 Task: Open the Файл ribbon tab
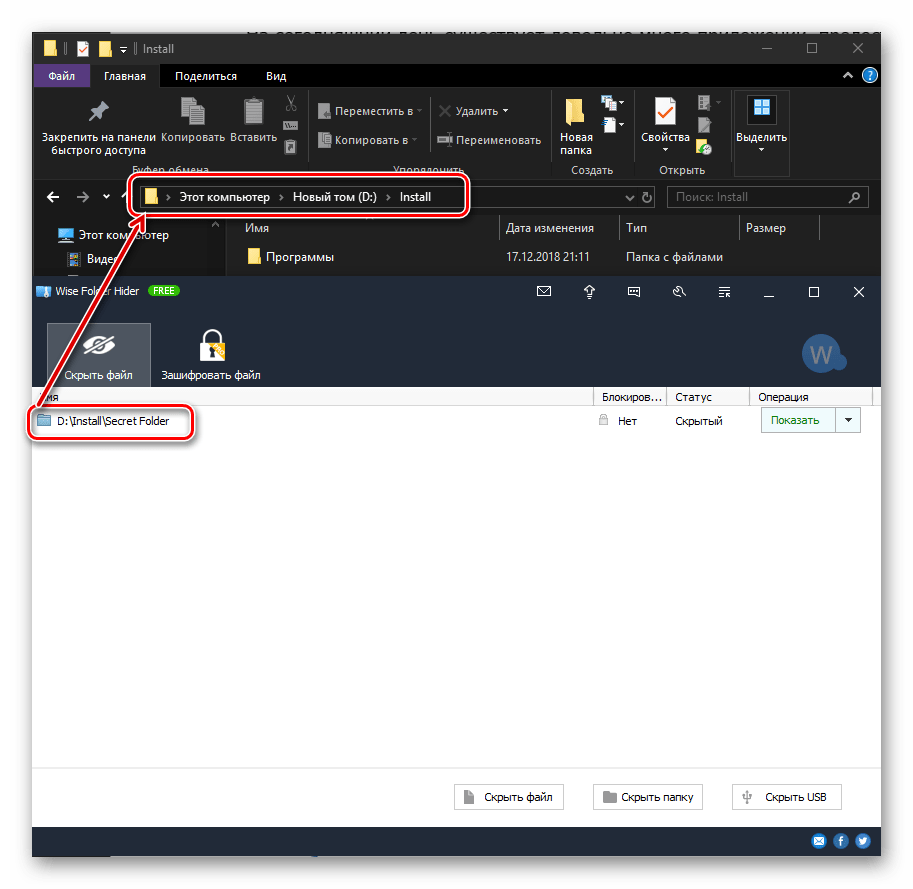tap(62, 76)
